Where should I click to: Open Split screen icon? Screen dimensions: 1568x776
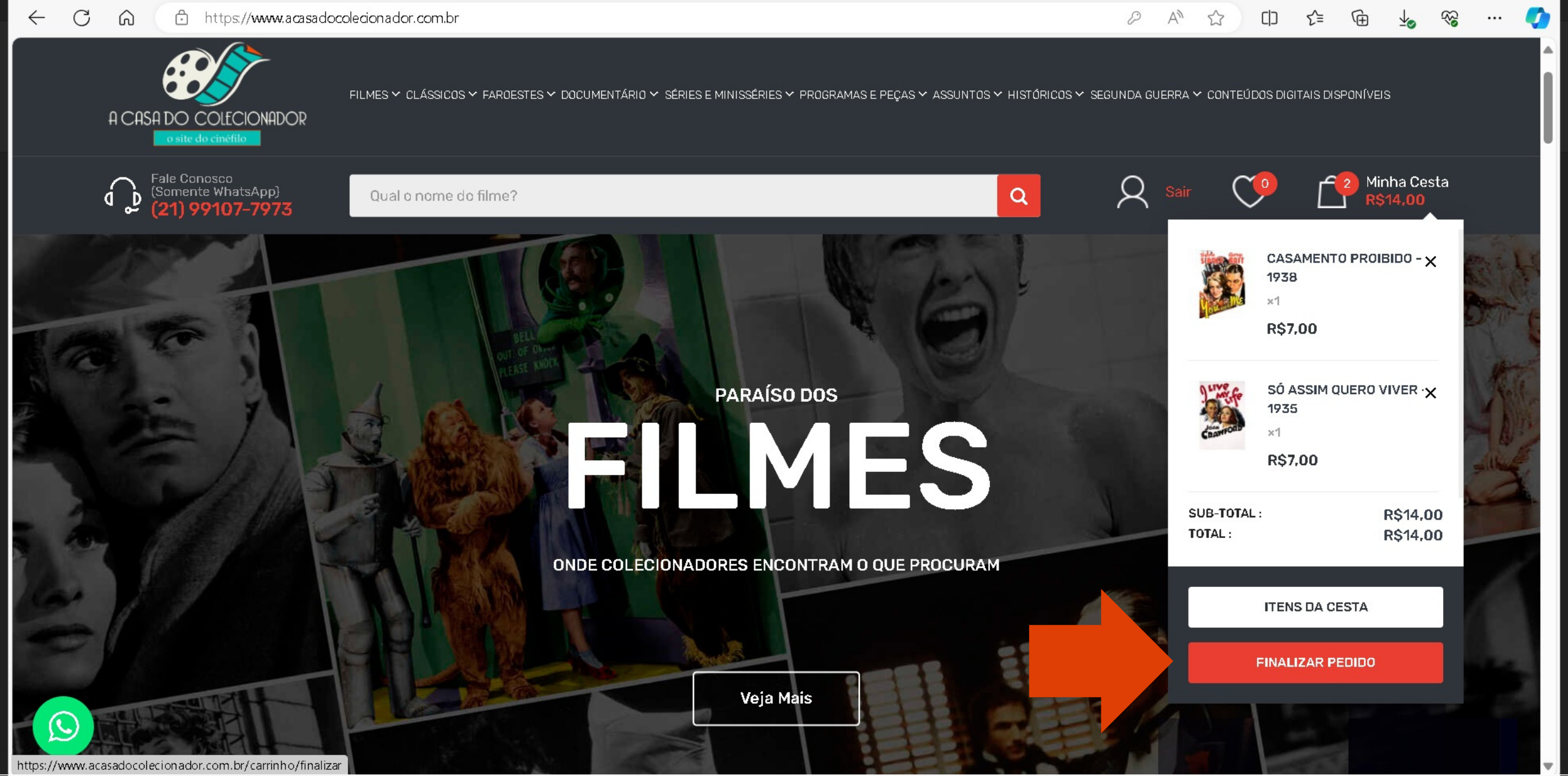1269,18
